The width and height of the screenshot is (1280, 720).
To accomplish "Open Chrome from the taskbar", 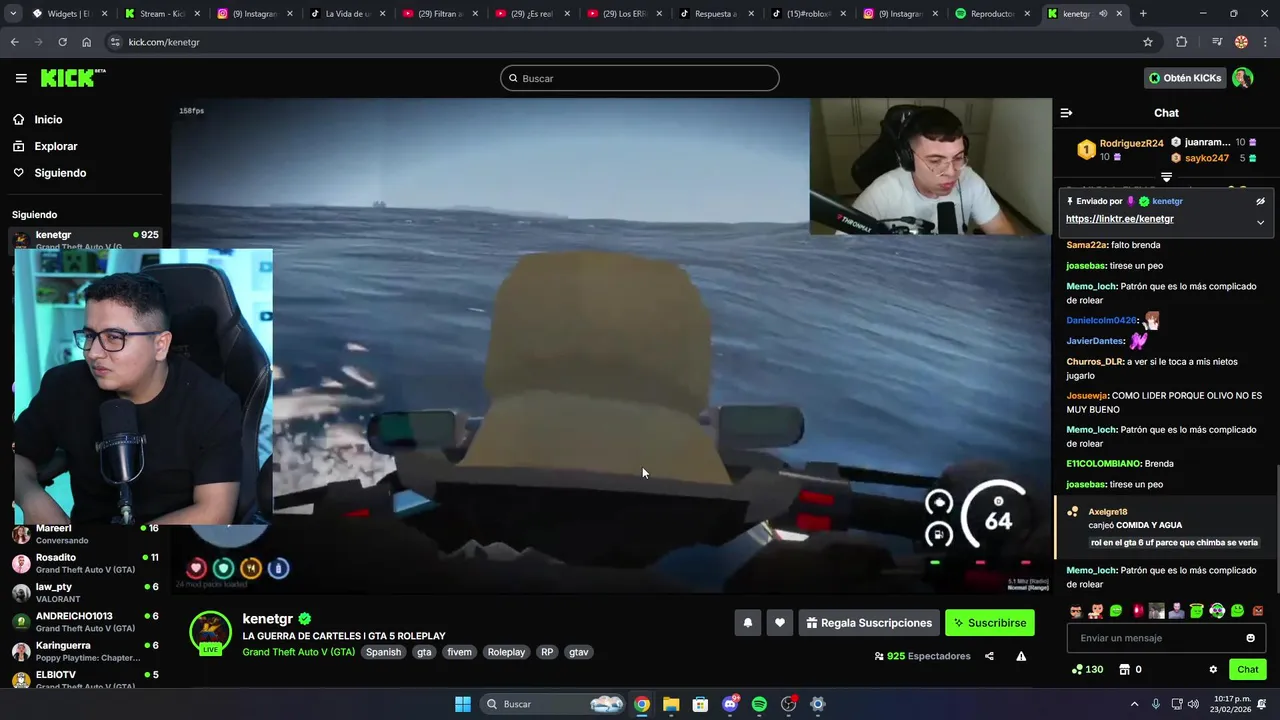I will [x=642, y=704].
